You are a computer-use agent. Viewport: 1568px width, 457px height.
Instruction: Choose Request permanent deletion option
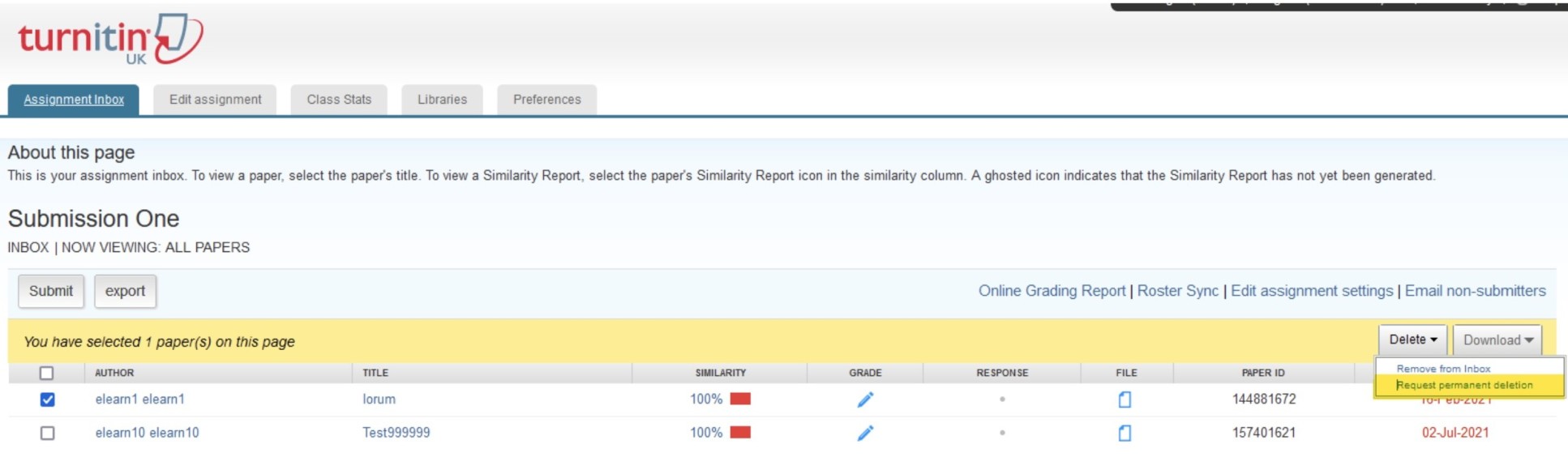[x=1464, y=386]
